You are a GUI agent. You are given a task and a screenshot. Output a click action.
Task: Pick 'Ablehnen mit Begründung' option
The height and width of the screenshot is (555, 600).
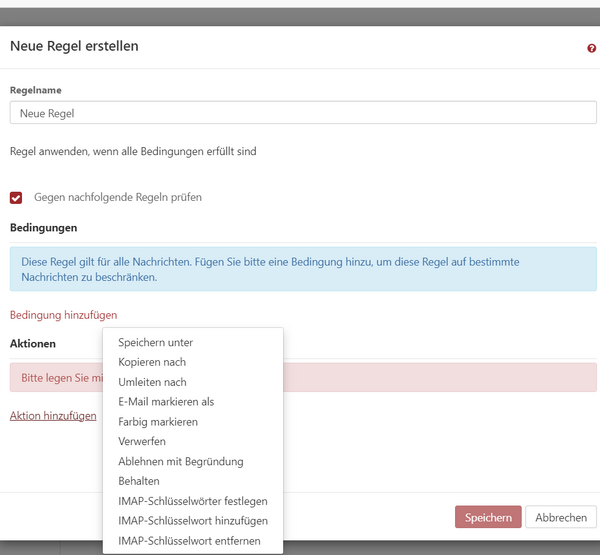(x=181, y=461)
